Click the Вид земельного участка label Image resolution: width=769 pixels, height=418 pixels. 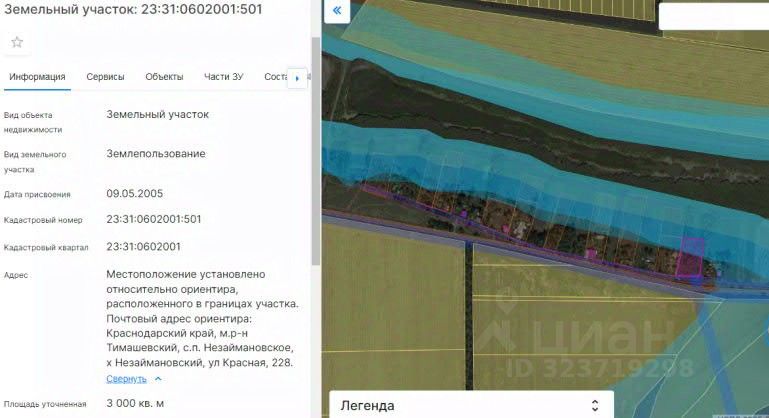coord(35,162)
